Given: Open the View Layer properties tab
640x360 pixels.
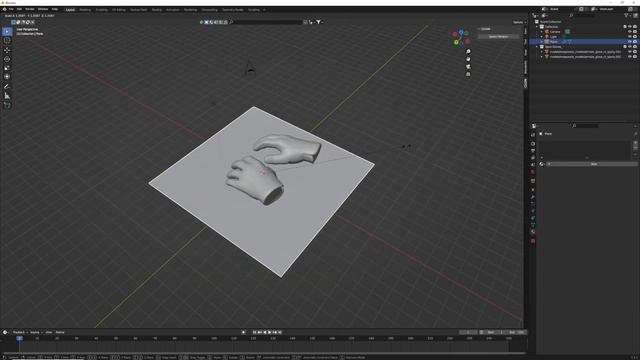Looking at the screenshot, I should click(533, 158).
